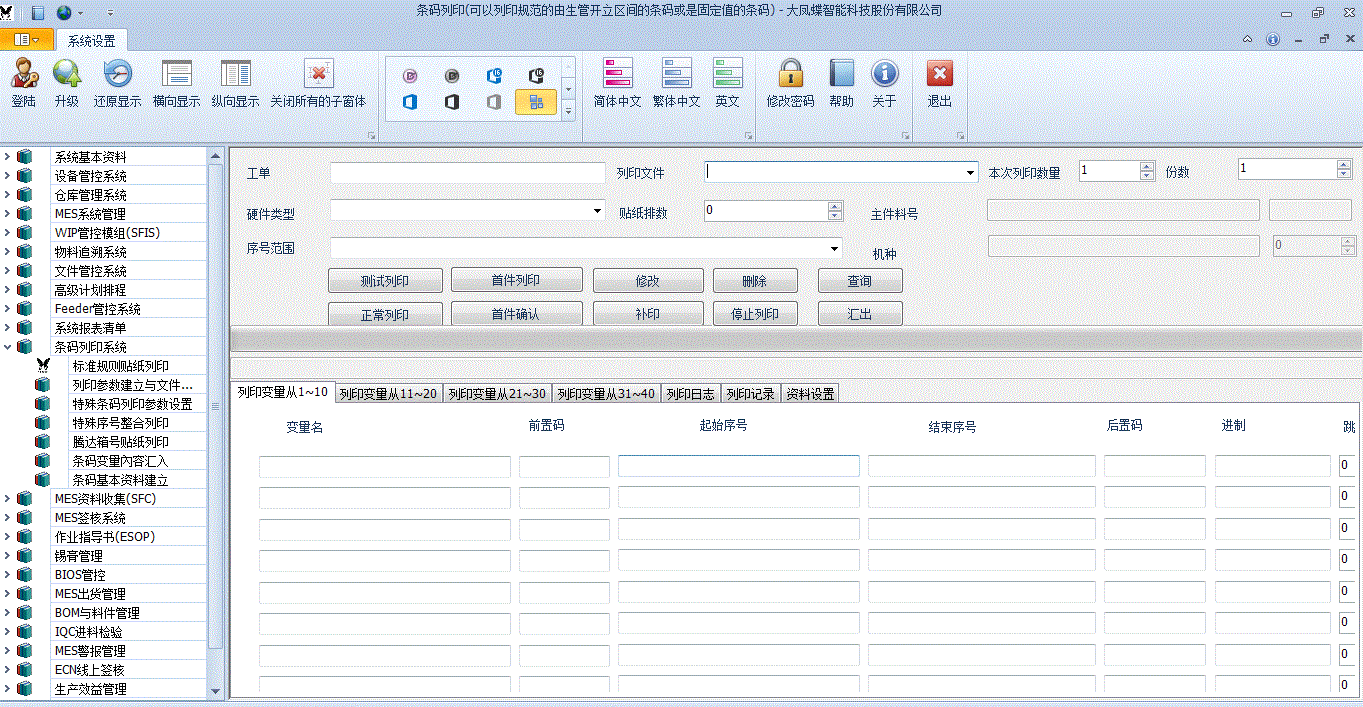Expand the MES资料收集(SFC) node arrow
This screenshot has height=707, width=1363.
[x=7, y=499]
